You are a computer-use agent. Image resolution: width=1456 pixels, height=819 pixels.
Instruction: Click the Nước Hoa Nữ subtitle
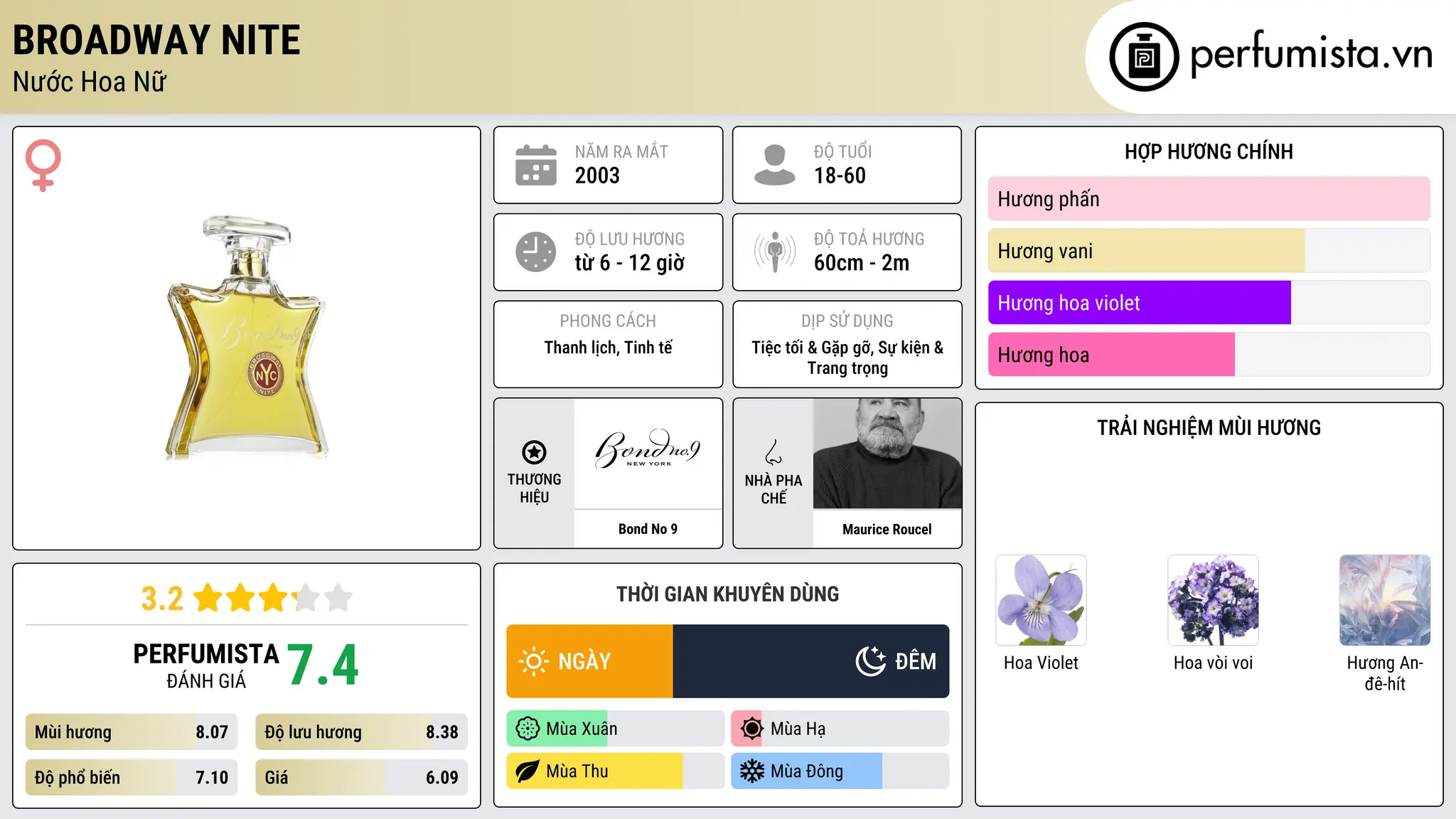(x=90, y=82)
